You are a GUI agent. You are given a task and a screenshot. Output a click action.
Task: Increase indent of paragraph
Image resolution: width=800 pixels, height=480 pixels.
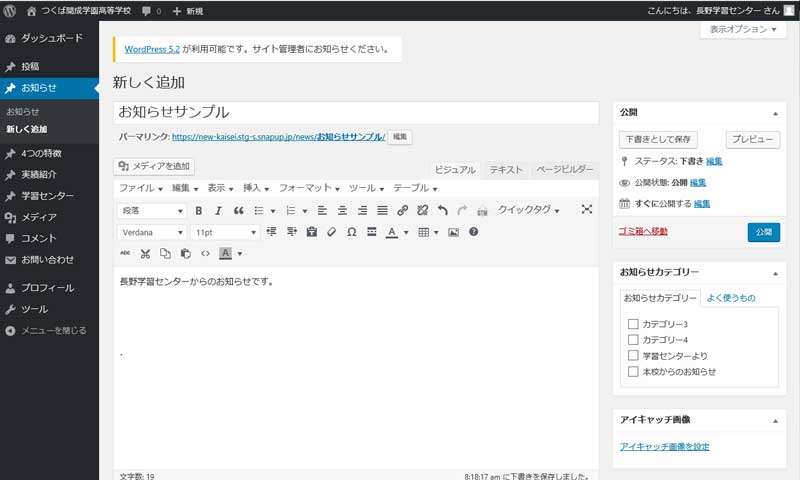tap(292, 232)
